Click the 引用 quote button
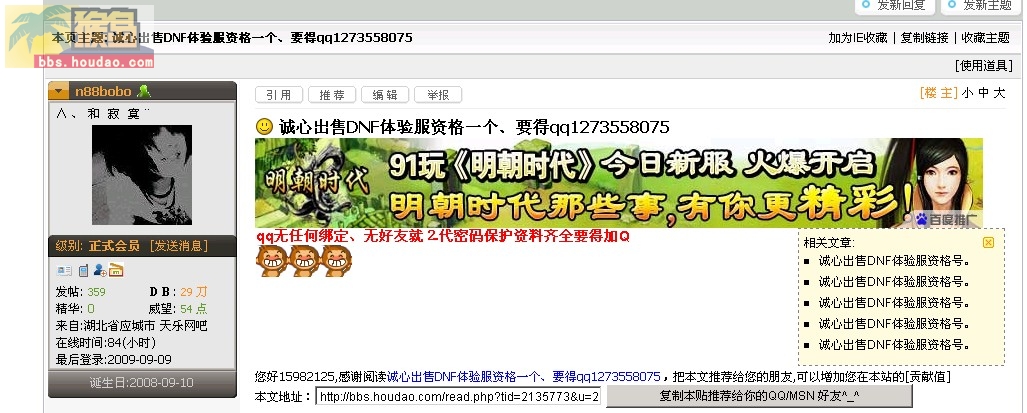Viewport: 1027px width, 413px height. coord(279,95)
